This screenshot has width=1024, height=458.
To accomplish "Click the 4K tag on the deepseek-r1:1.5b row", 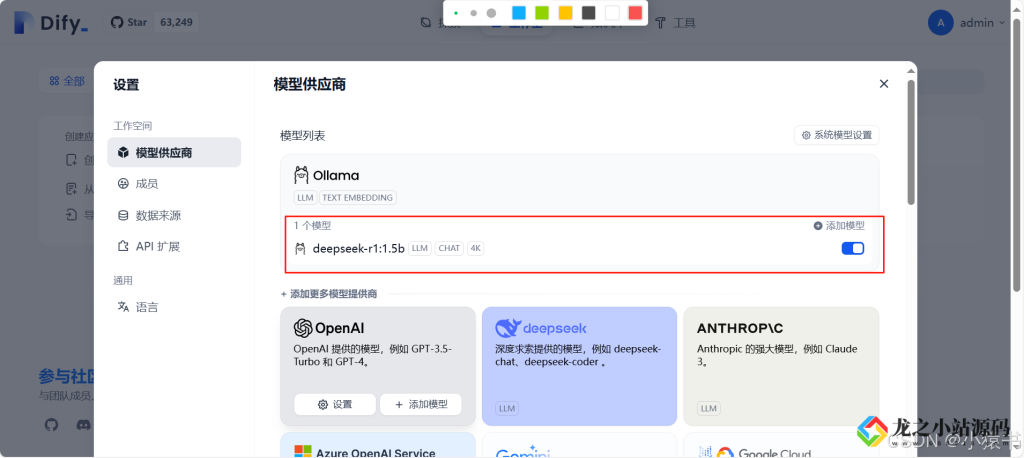I will click(475, 248).
